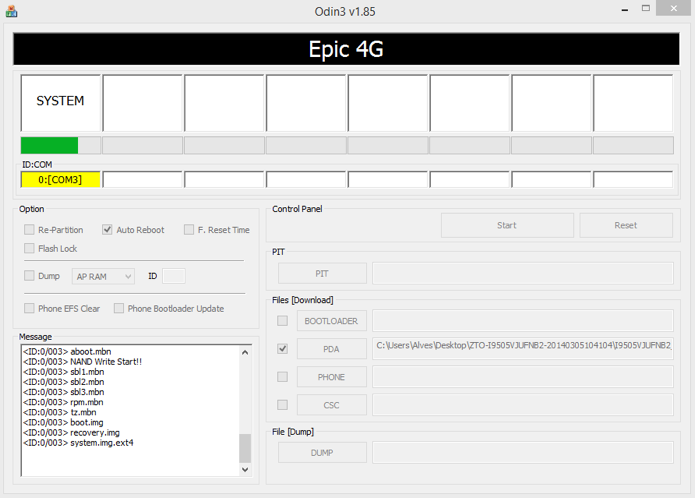
Task: Enable the Re-Partition checkbox
Action: click(x=29, y=230)
